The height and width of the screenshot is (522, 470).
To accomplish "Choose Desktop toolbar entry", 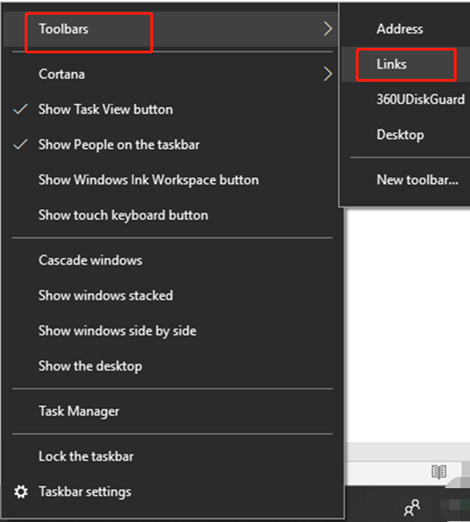I will [x=406, y=135].
